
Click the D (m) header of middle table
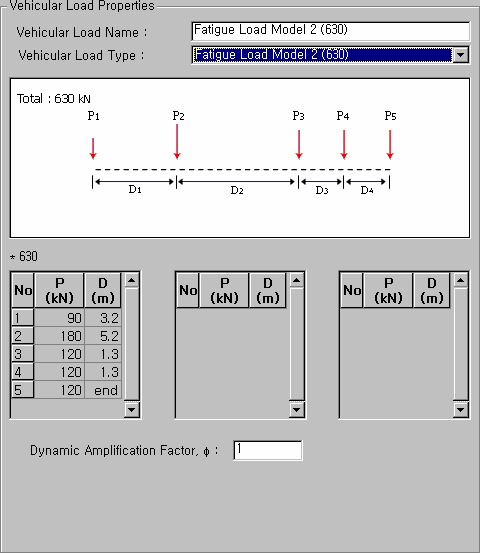(268, 290)
